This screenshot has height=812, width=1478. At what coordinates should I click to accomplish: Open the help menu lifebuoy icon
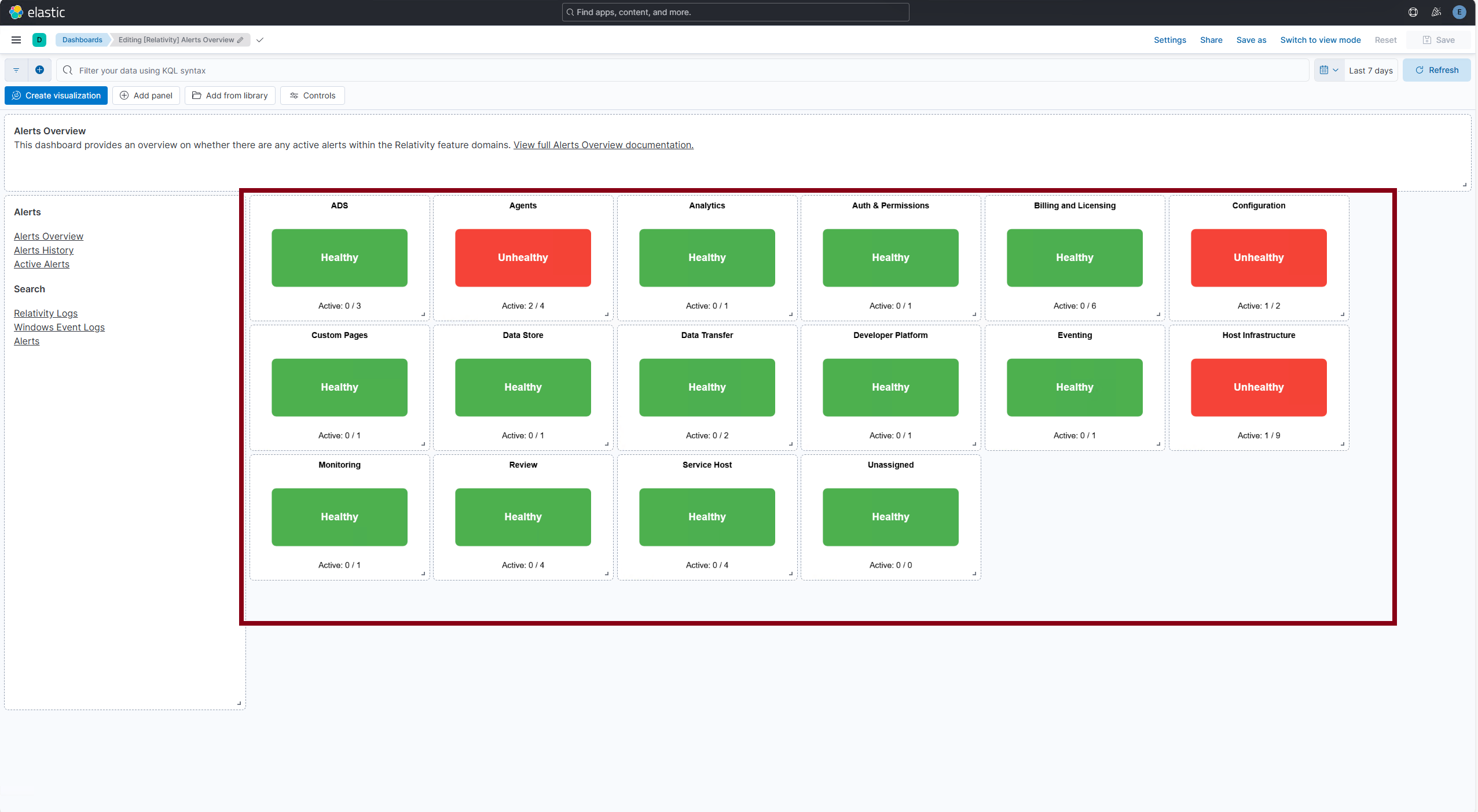(x=1413, y=12)
